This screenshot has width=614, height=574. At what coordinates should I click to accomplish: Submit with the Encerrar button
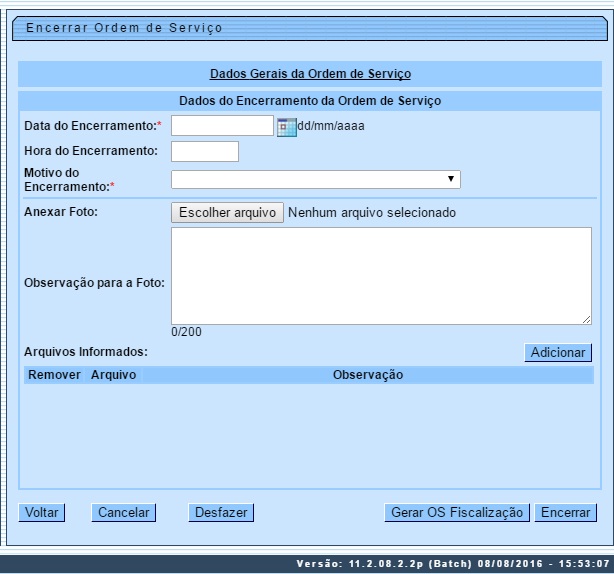coord(565,512)
